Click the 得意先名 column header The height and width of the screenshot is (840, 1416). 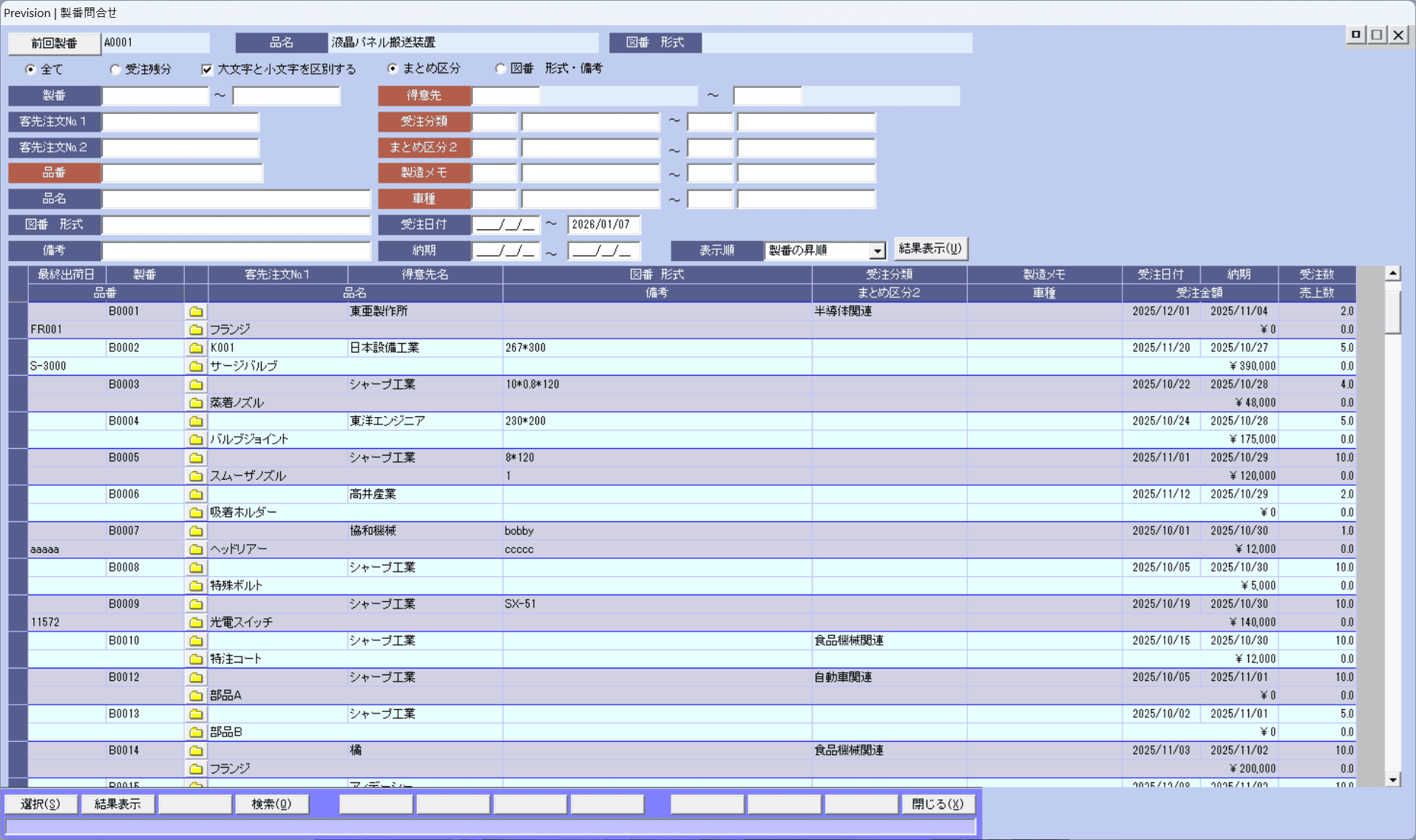[x=425, y=274]
